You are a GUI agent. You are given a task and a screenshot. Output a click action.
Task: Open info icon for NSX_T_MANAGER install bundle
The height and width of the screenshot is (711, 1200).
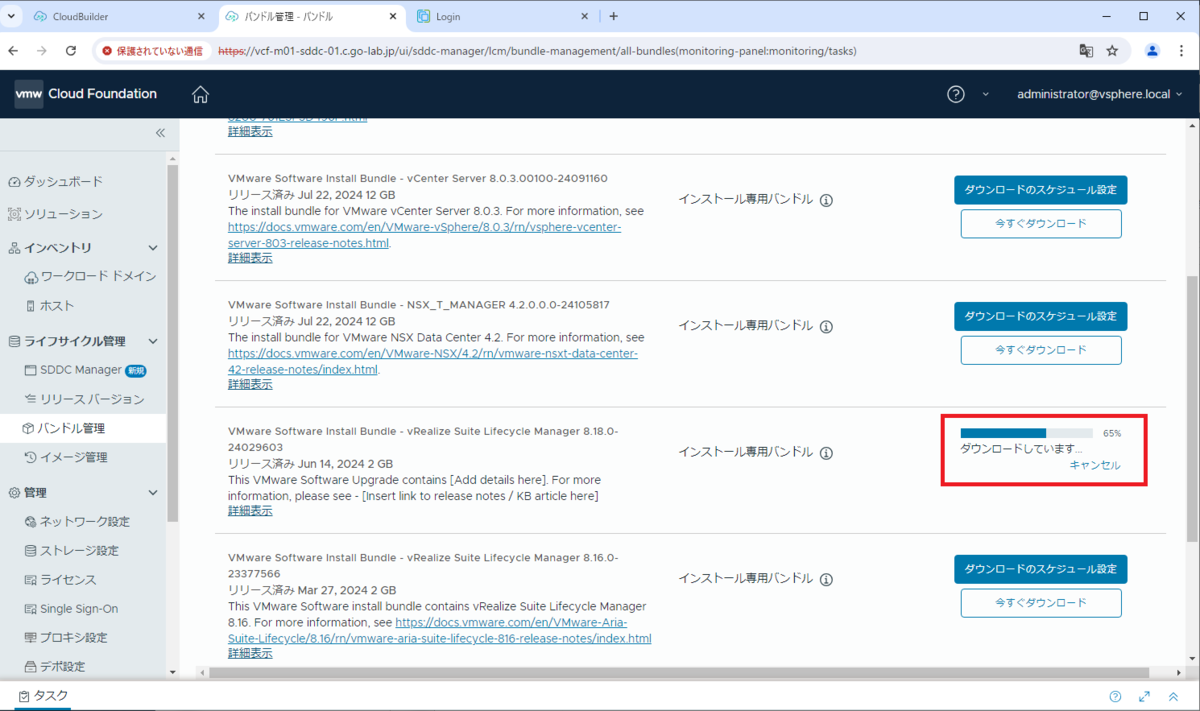tap(826, 326)
